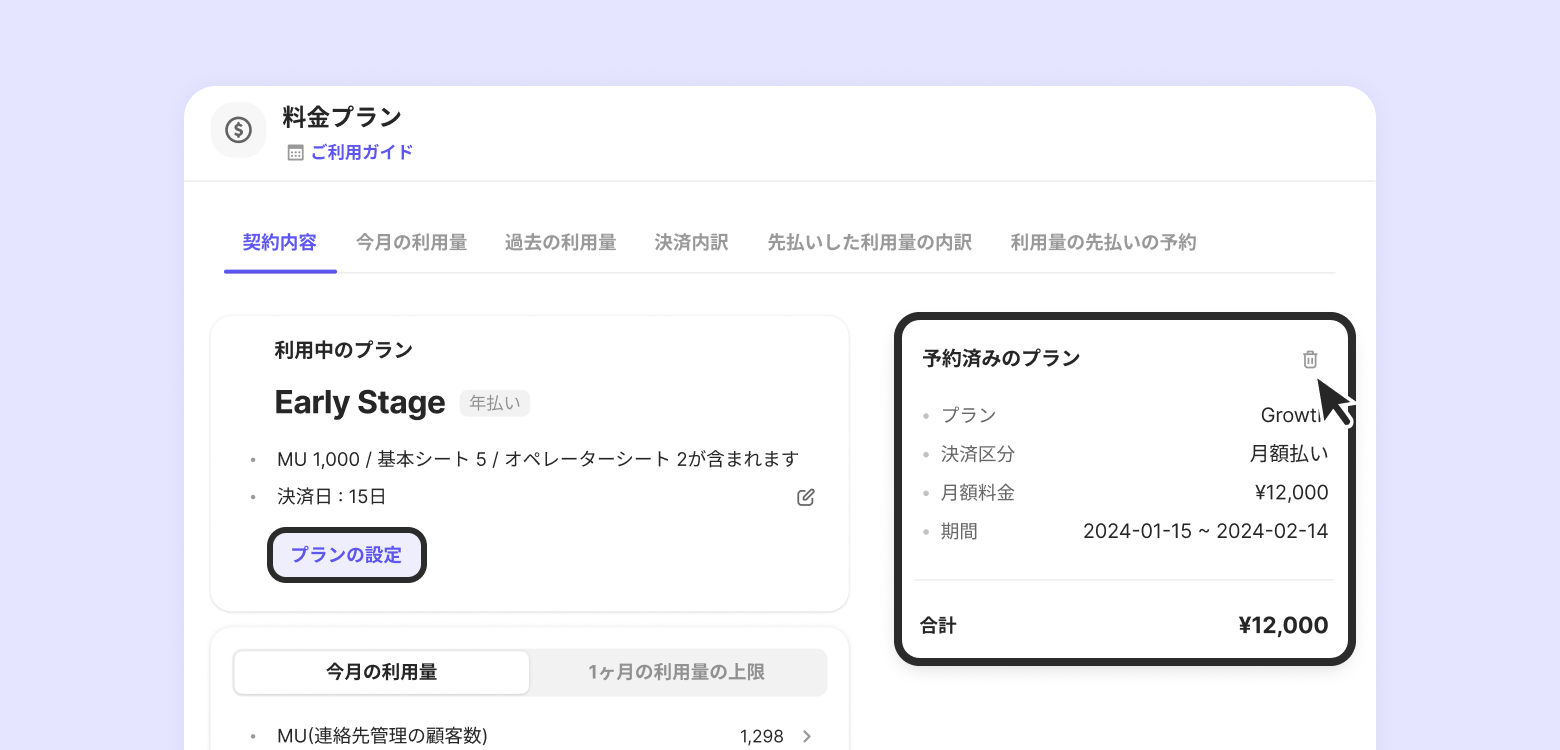
Task: Delete the reserved plan with trash icon
Action: tap(1310, 359)
